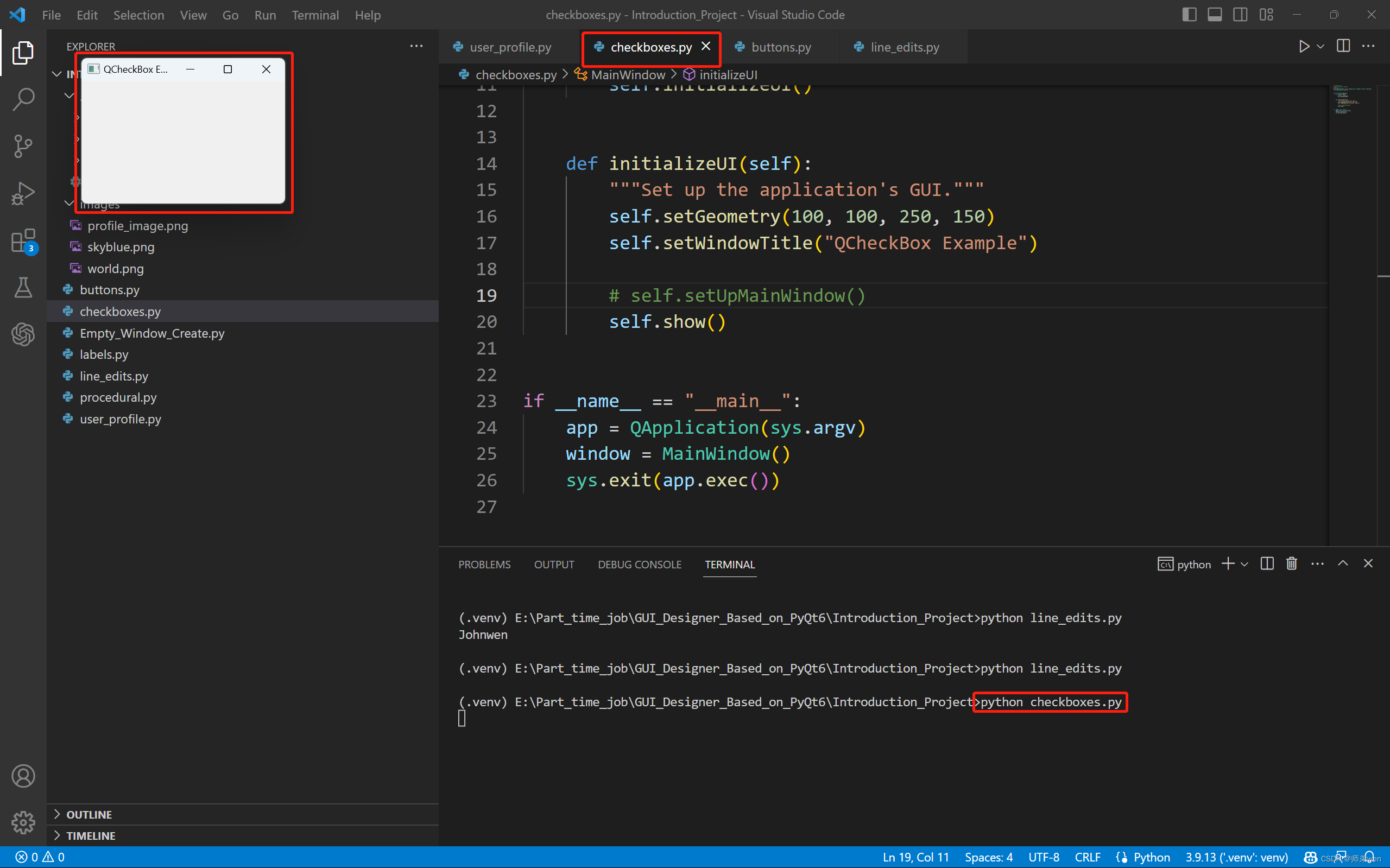Click Python interpreter 3.9.13 venv in status bar

(x=1236, y=857)
